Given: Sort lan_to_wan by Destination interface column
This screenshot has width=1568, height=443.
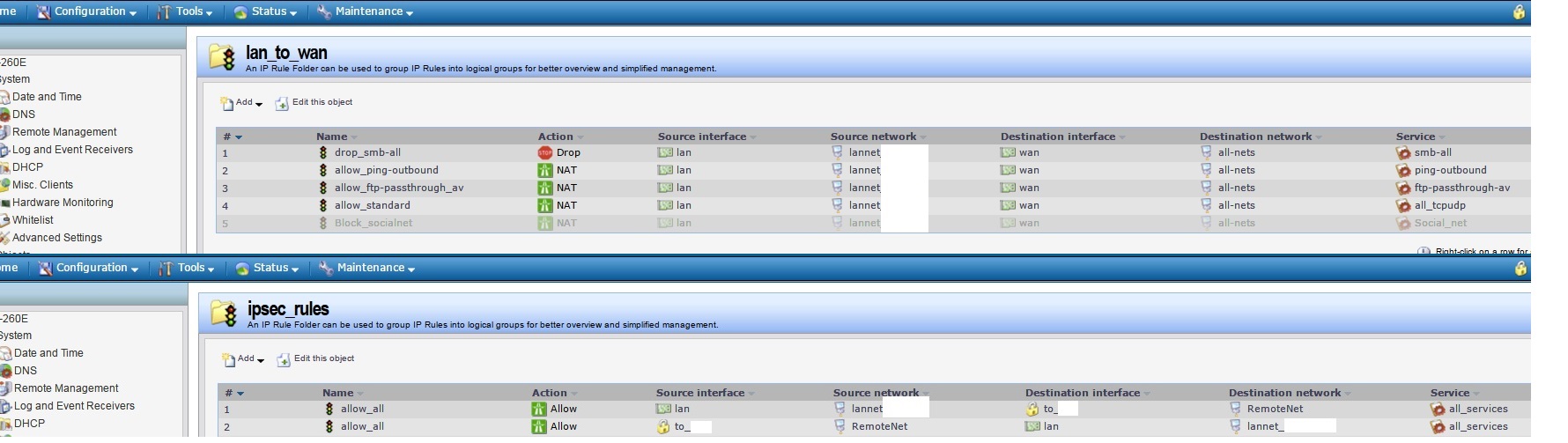Looking at the screenshot, I should click(x=1062, y=137).
